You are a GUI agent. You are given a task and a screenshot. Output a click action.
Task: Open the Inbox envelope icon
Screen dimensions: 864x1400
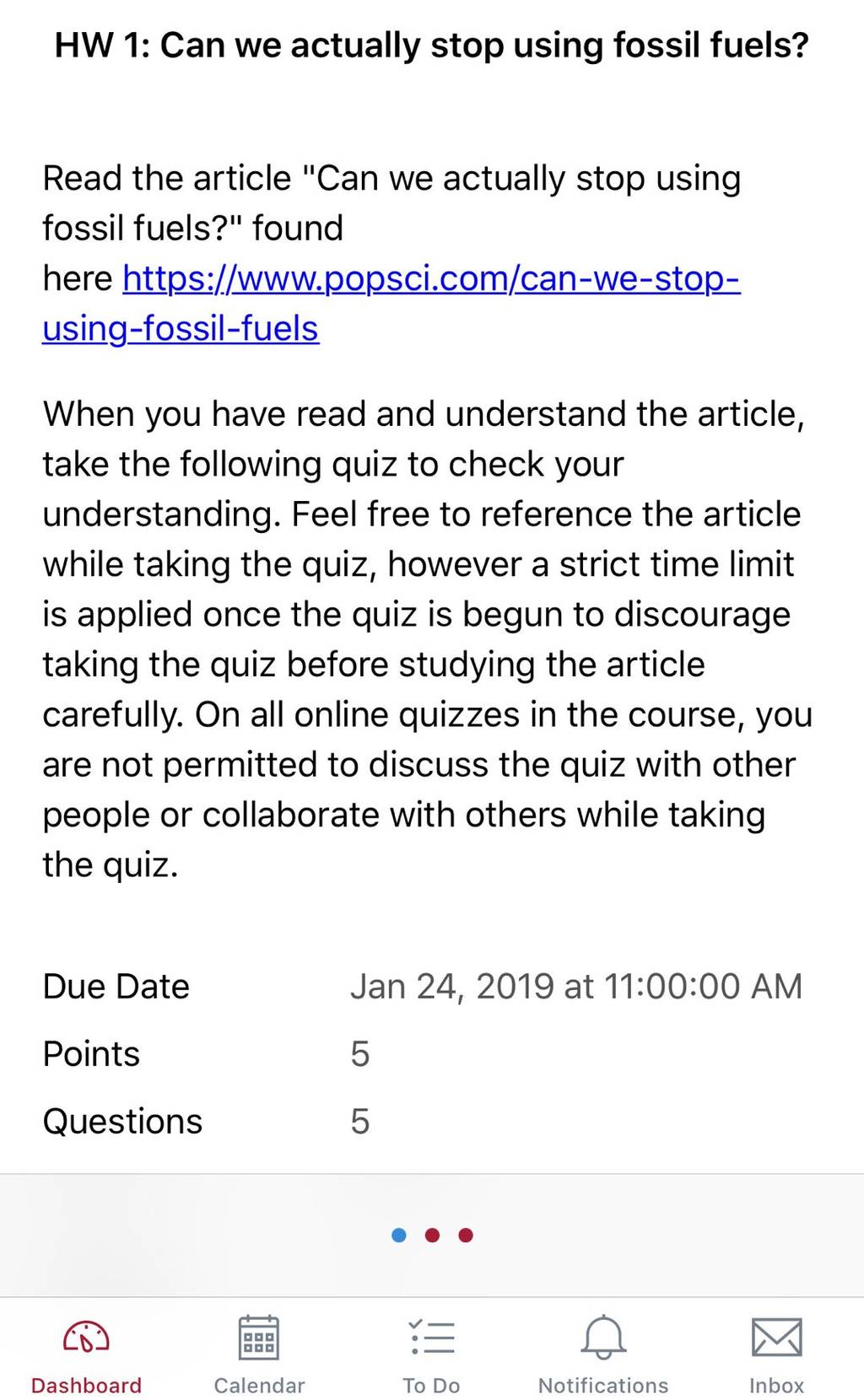coord(776,1338)
